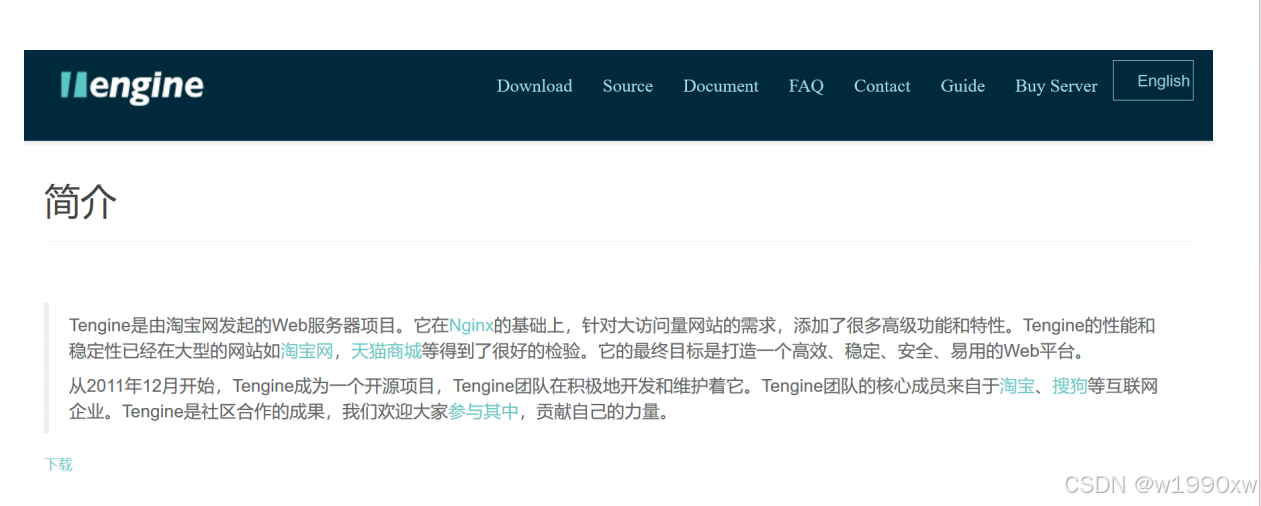Go to the Document section
This screenshot has height=506, width=1261.
pos(720,86)
